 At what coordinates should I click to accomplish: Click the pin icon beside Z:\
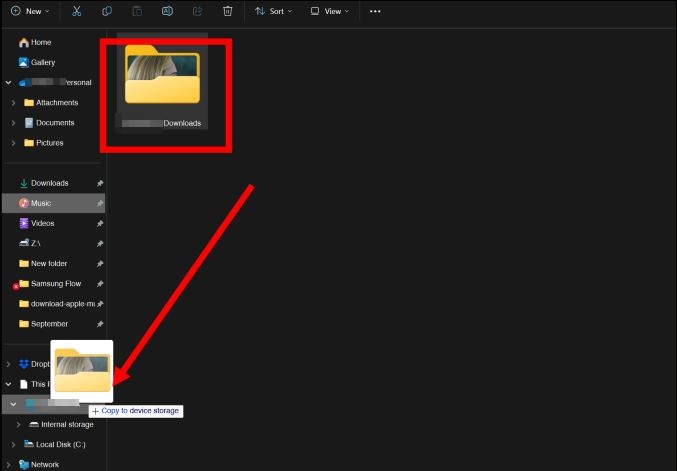(x=100, y=243)
